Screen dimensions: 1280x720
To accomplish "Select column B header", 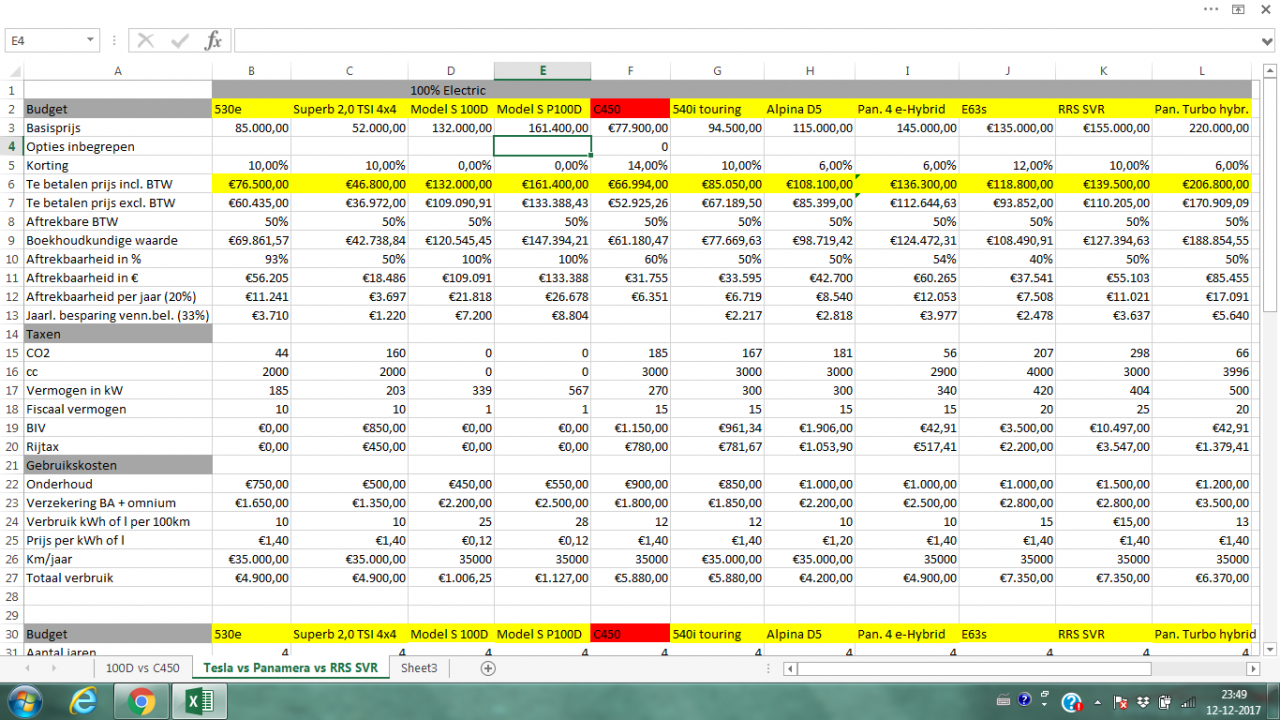I will [251, 71].
